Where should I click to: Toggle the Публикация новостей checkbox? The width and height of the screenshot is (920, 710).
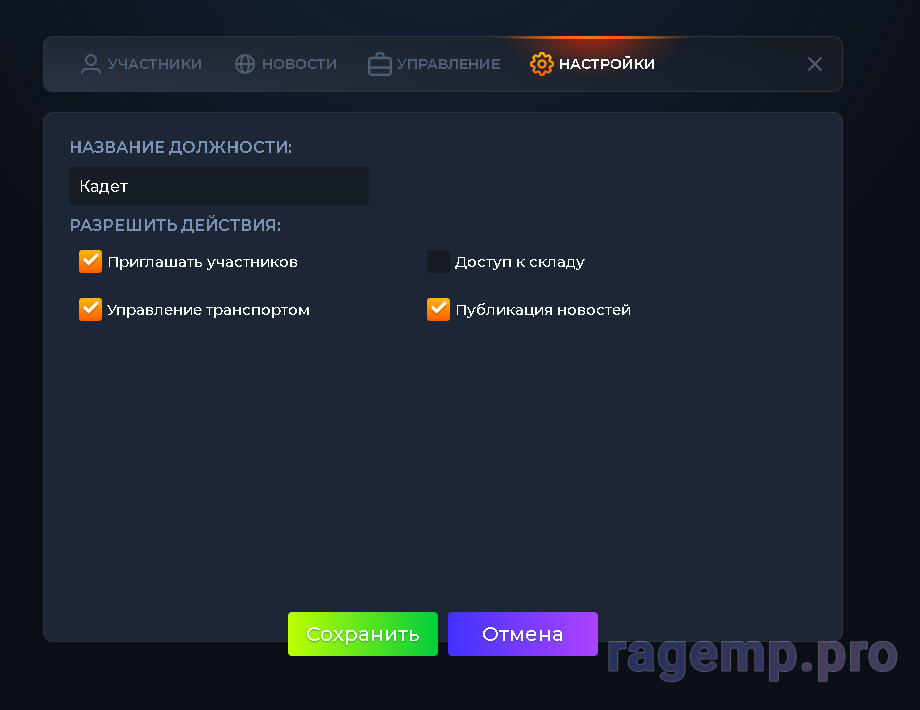(x=438, y=310)
